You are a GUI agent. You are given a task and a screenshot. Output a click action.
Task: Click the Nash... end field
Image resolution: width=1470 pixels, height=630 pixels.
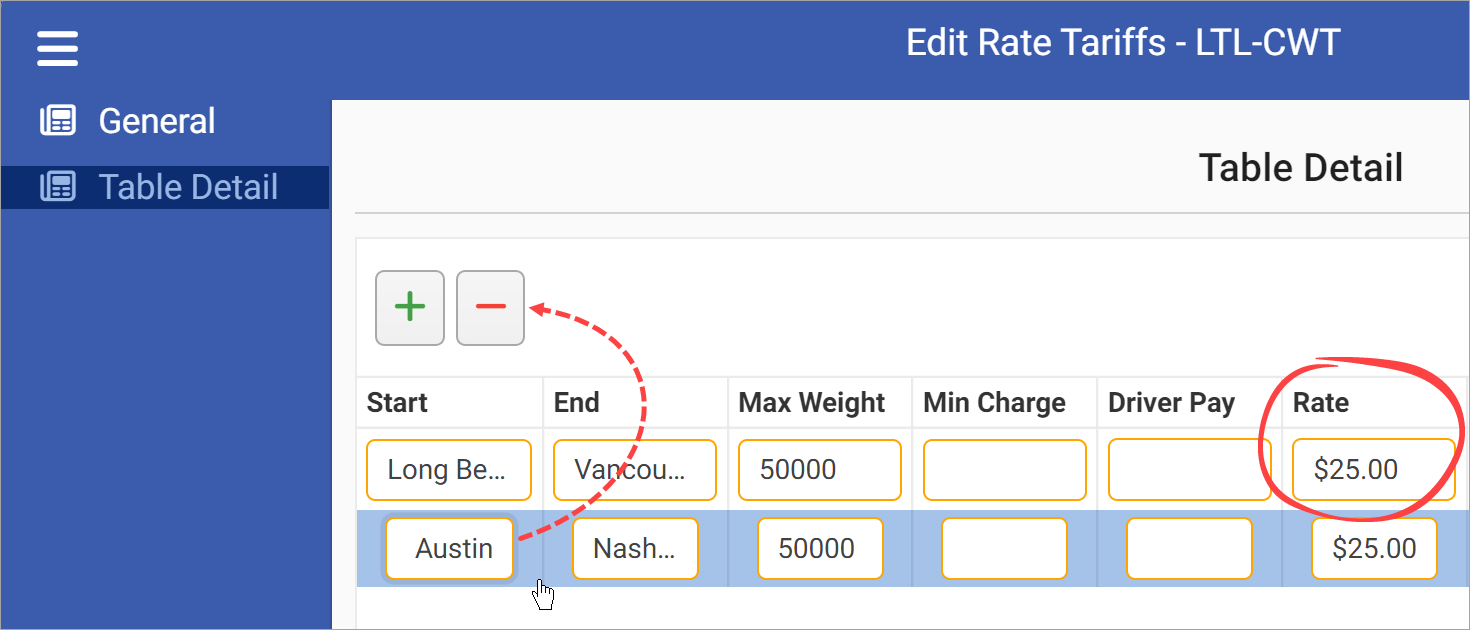[635, 548]
